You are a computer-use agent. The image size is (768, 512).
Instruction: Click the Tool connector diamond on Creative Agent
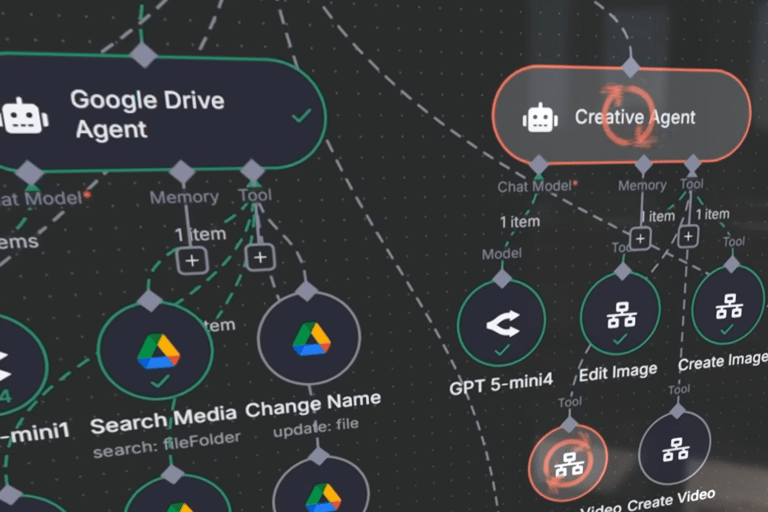click(693, 164)
